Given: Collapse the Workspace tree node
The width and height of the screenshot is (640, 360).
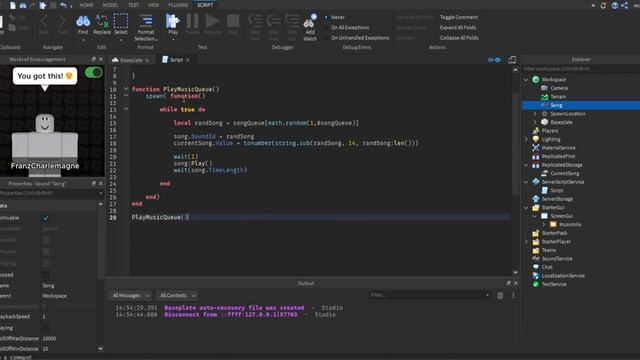Looking at the screenshot, I should [x=526, y=80].
